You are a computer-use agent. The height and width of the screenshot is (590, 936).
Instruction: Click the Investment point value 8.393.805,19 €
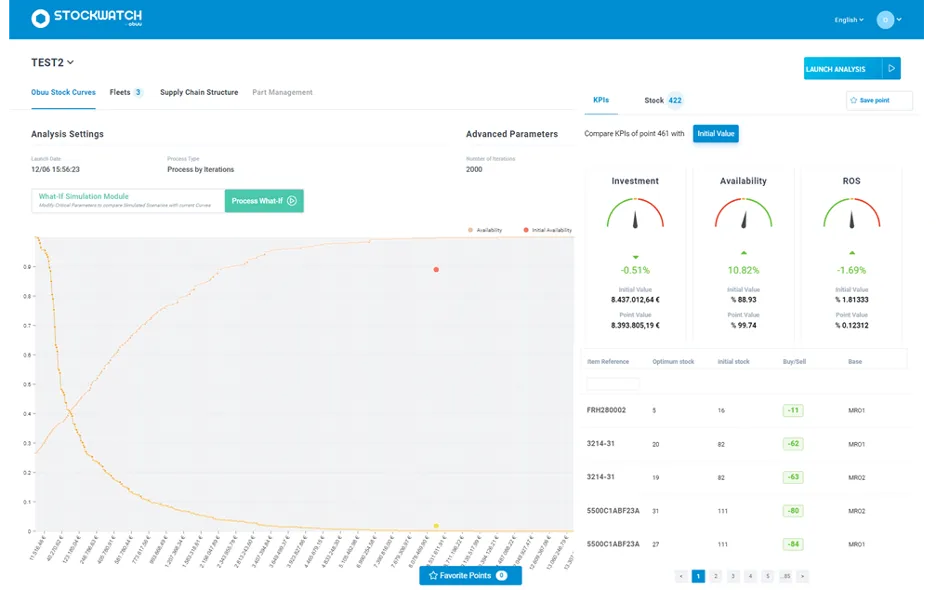click(x=635, y=325)
